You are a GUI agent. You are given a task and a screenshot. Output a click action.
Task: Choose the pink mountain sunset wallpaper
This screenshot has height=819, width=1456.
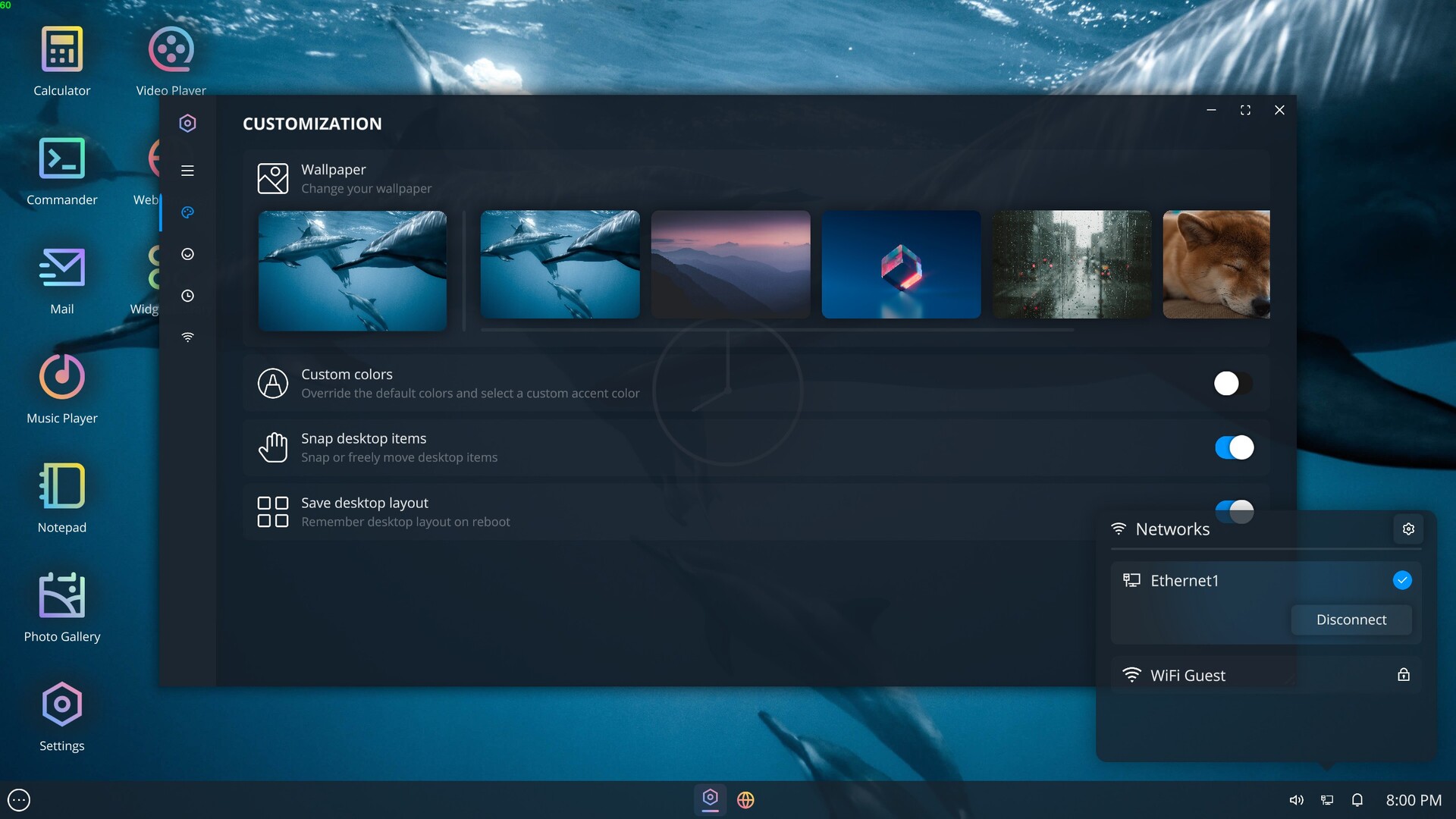click(730, 264)
